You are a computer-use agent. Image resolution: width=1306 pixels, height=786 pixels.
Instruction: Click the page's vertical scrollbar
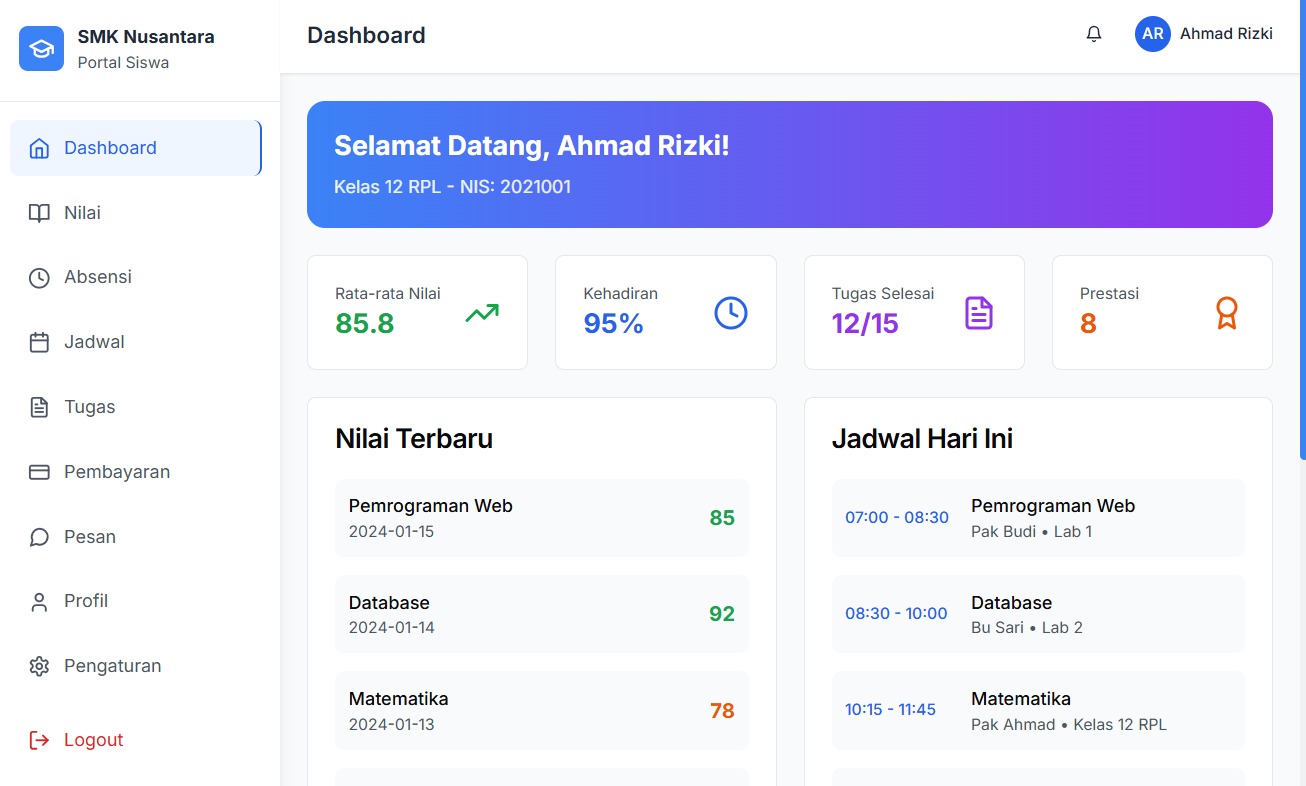tap(1301, 230)
